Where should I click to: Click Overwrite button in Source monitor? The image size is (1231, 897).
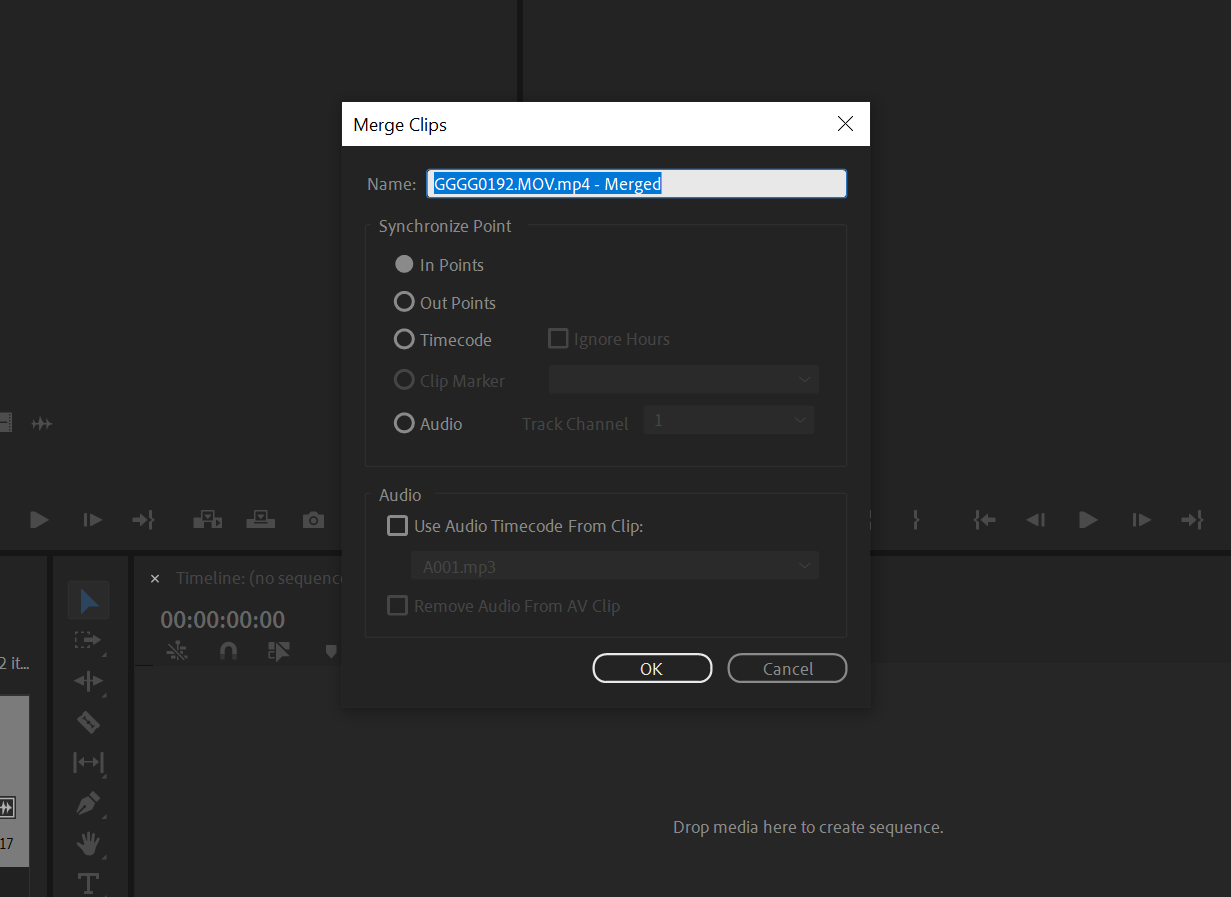(x=261, y=519)
